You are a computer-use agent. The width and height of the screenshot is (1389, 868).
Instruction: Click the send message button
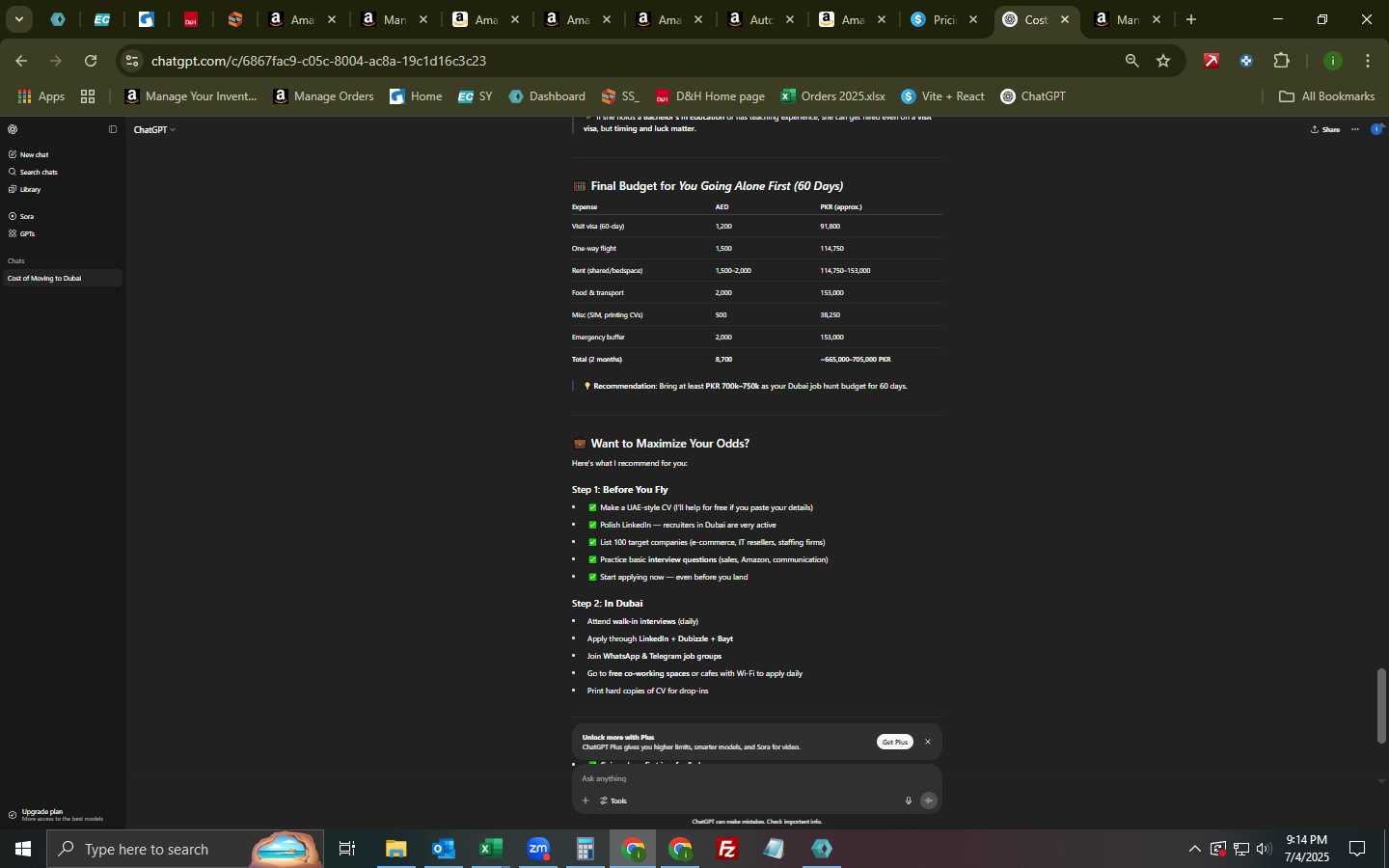pyautogui.click(x=929, y=800)
